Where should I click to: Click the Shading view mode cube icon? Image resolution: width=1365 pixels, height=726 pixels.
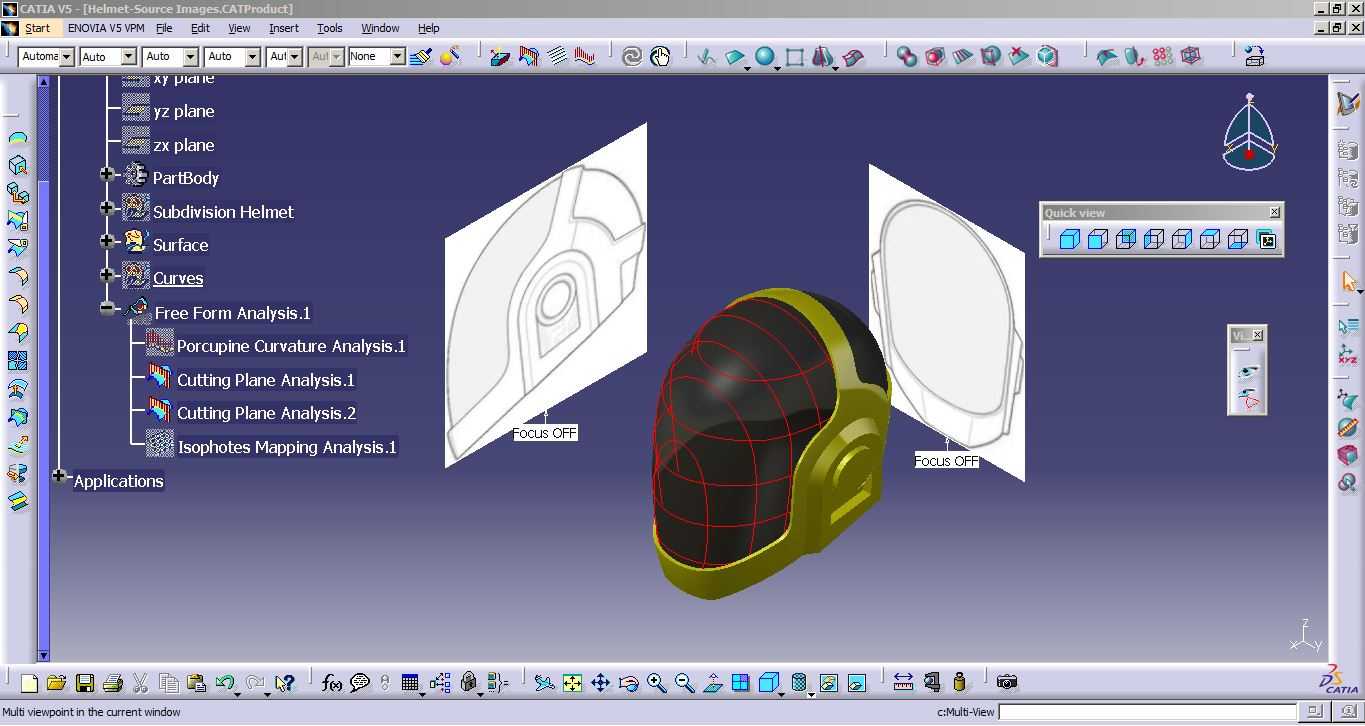tap(769, 683)
